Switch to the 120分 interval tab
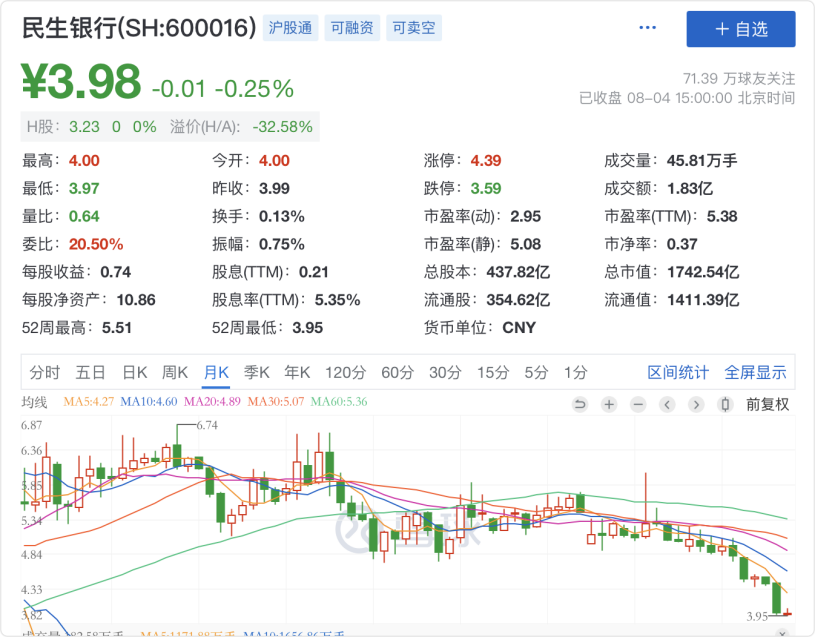 tap(346, 372)
